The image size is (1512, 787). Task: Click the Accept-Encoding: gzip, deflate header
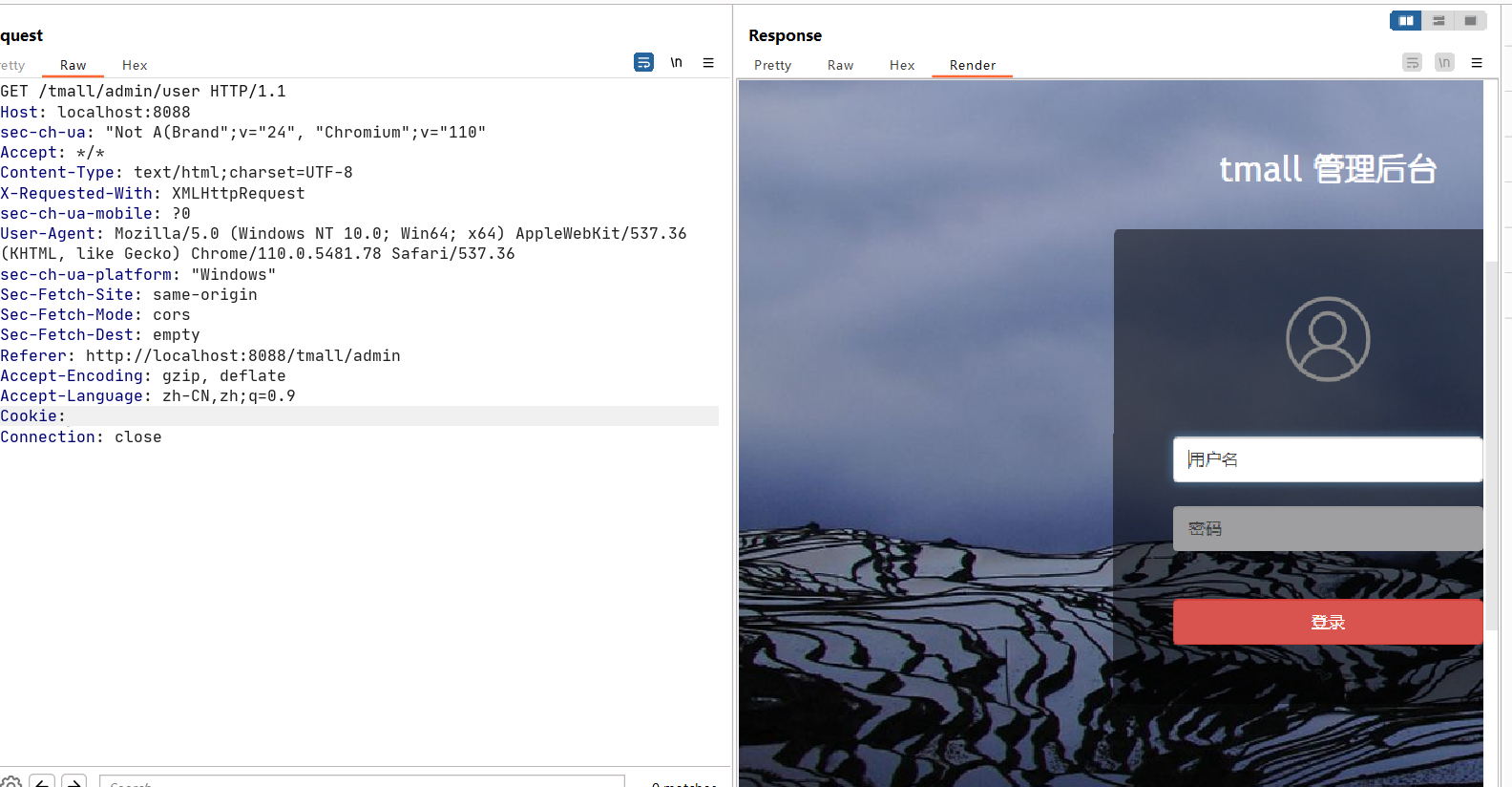point(143,375)
